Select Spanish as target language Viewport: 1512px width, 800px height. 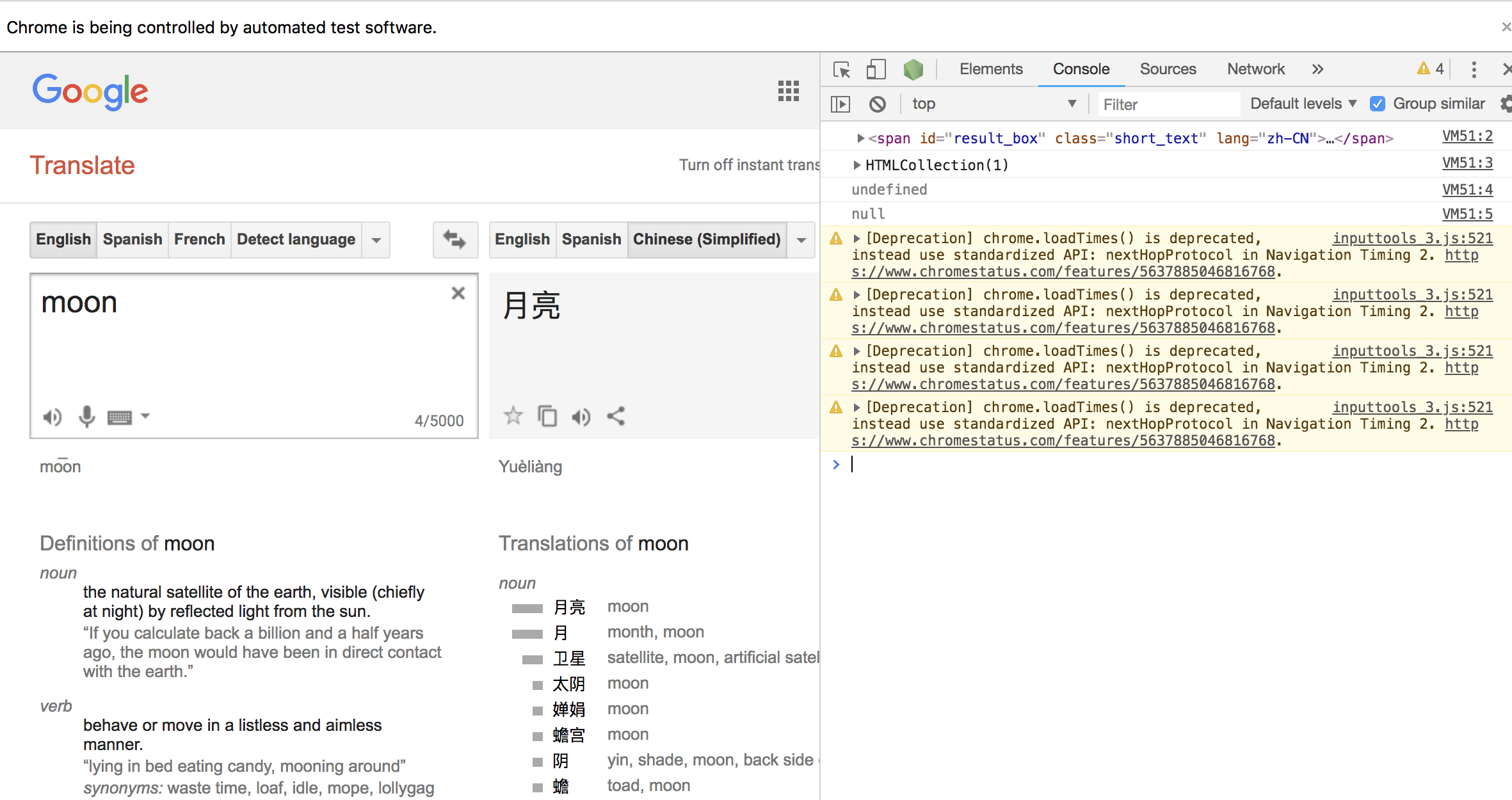pos(591,239)
